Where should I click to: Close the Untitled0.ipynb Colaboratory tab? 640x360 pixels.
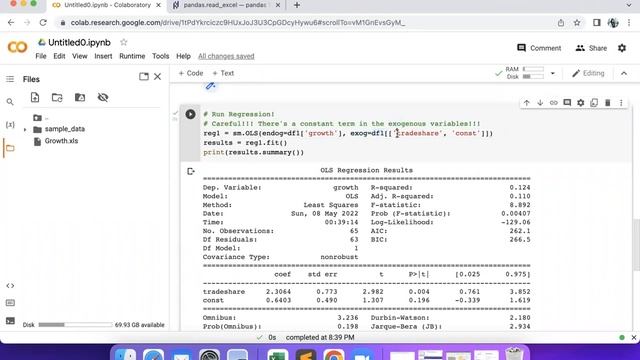(x=159, y=5)
